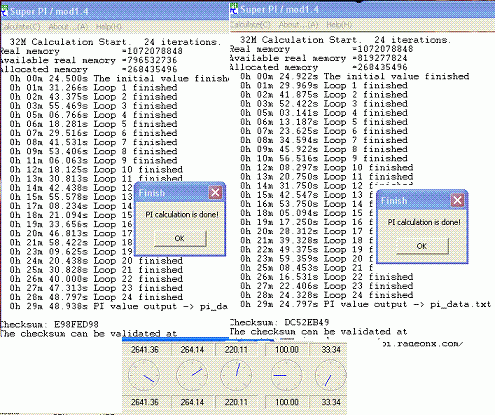This screenshot has height=415, width=495.
Task: Click '0h 12m 18.125s Loop 10 finished'
Action: [x=96, y=170]
